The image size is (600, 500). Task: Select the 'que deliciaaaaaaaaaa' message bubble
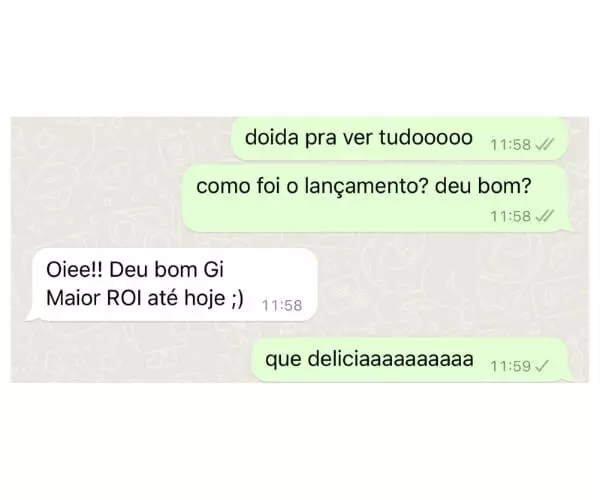pos(413,360)
